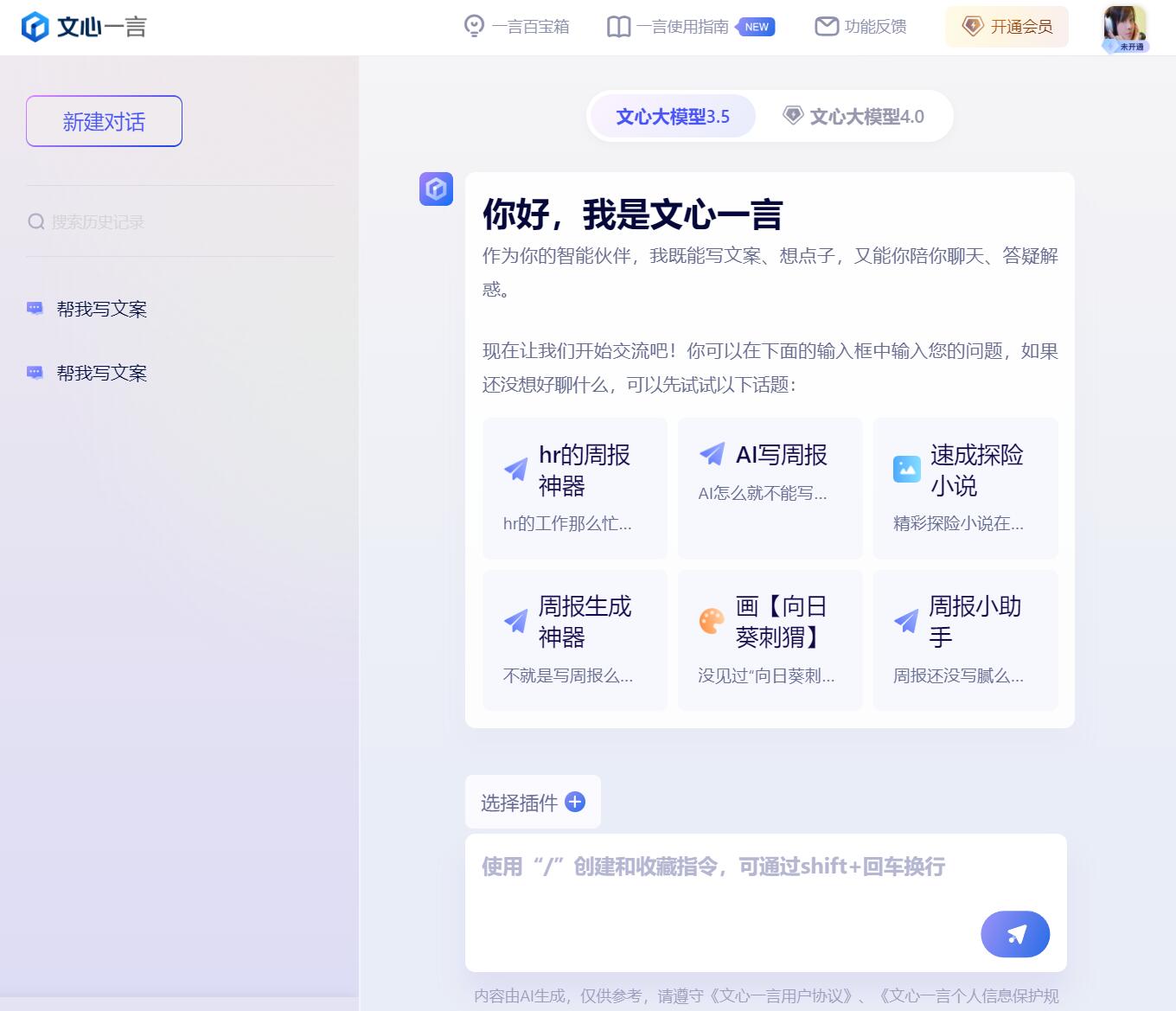Open 功能反馈 menu item

pyautogui.click(x=860, y=27)
